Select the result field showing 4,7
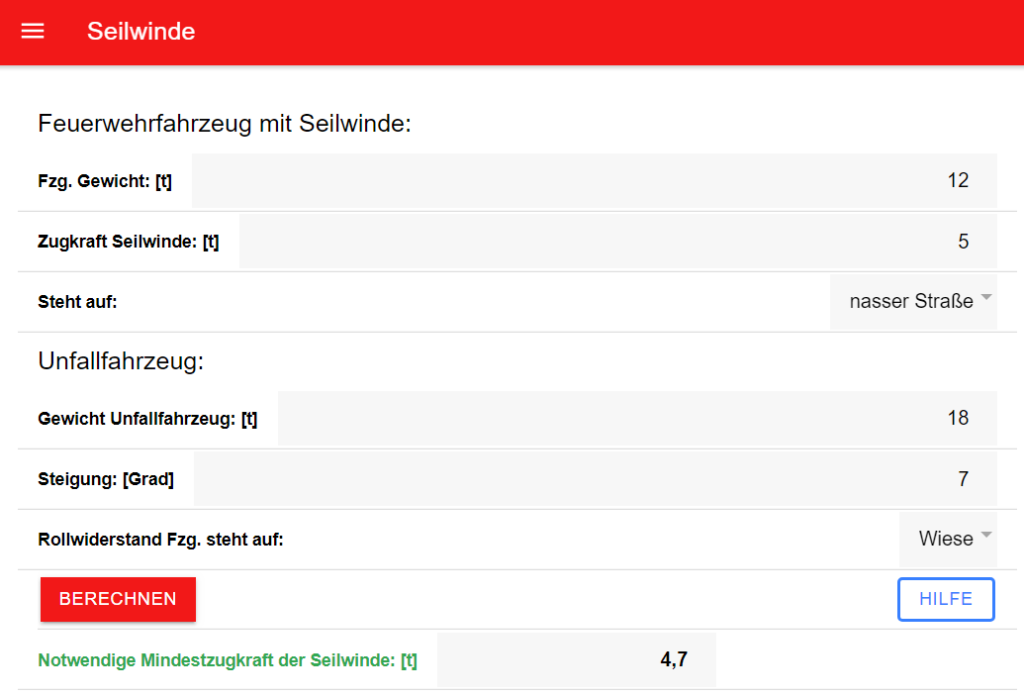Screen dimensions: 1024x697 pos(675,659)
